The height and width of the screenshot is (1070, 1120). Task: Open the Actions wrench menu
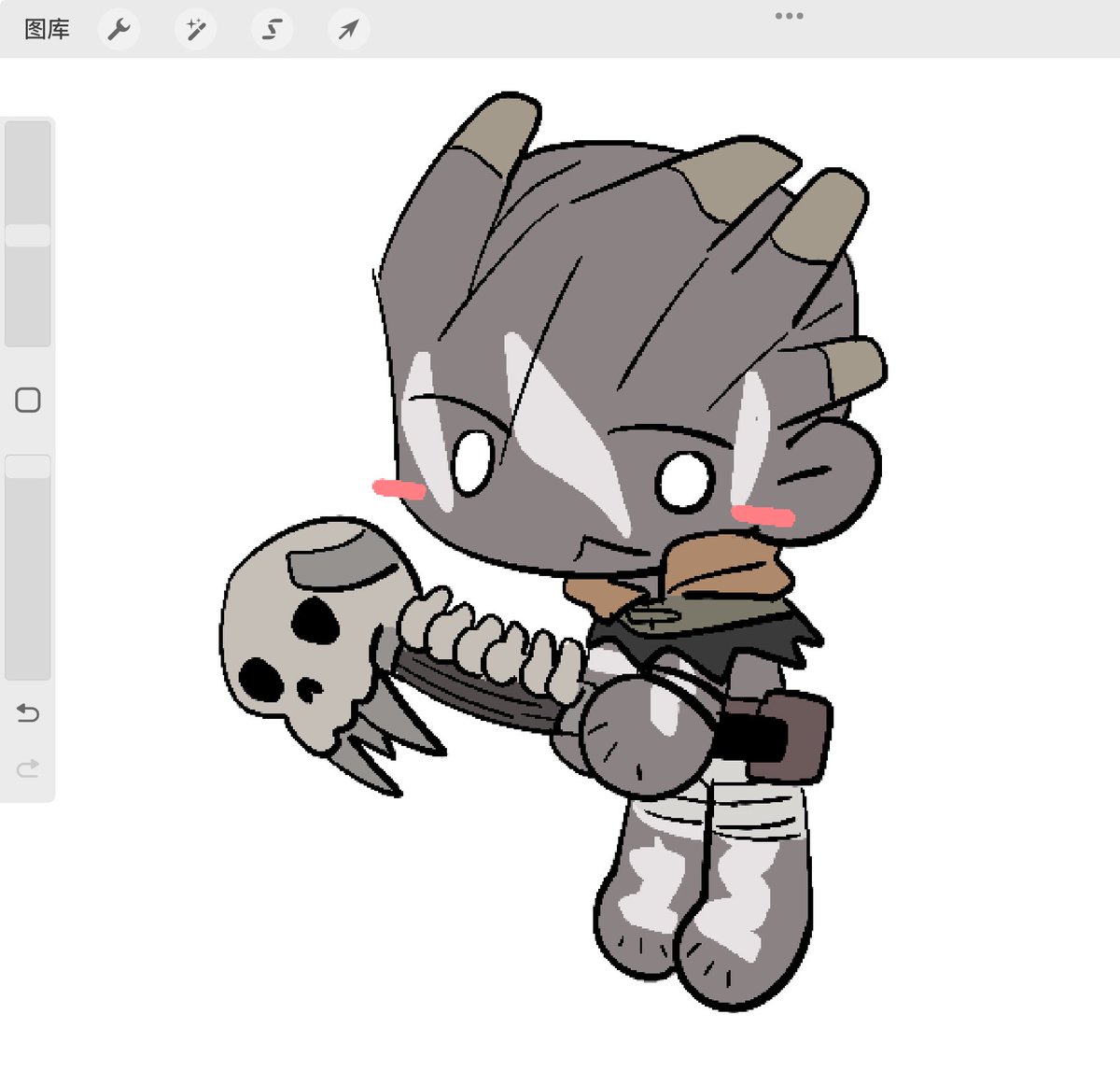(x=119, y=30)
